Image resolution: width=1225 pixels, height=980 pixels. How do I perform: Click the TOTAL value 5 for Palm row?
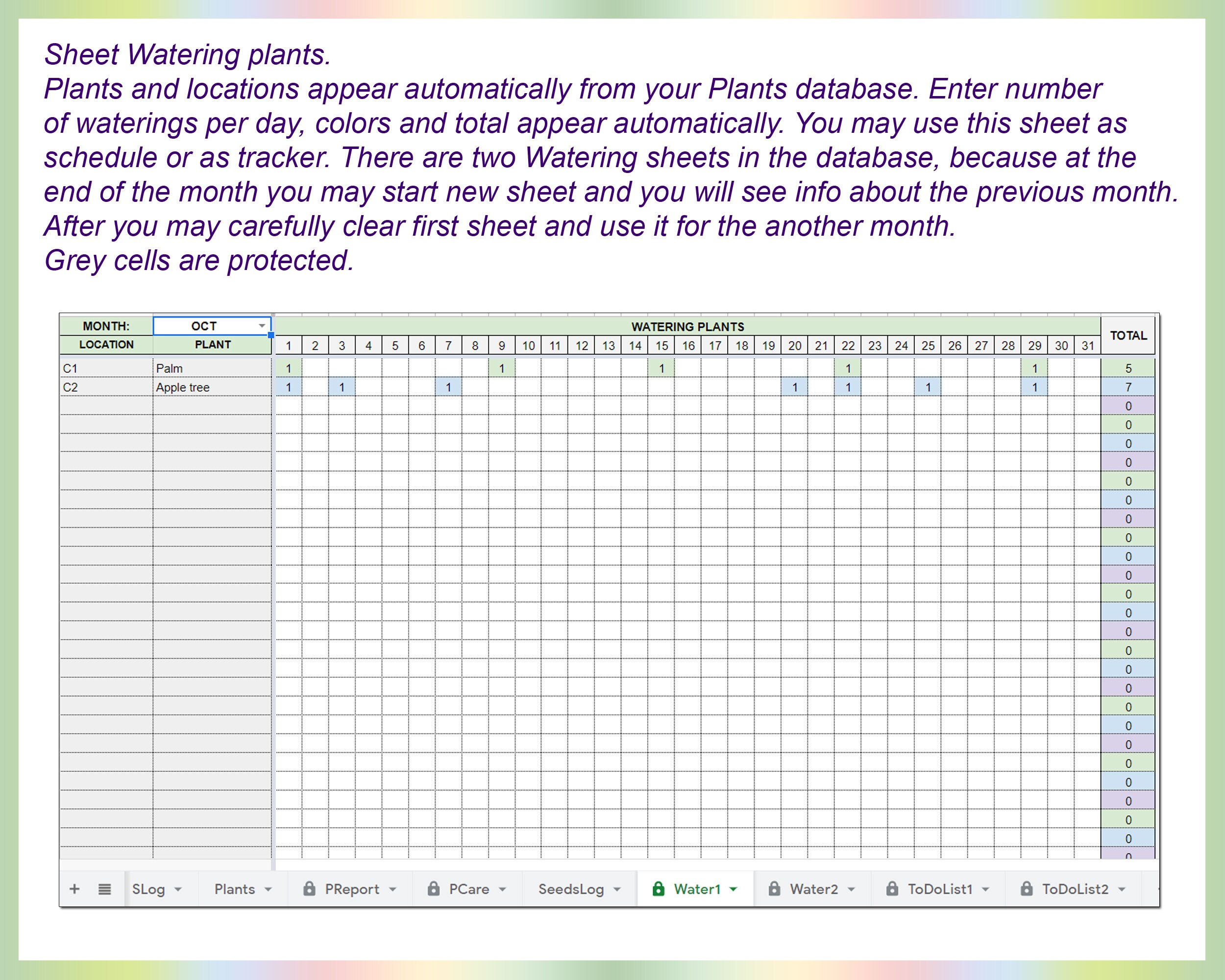(x=1128, y=368)
